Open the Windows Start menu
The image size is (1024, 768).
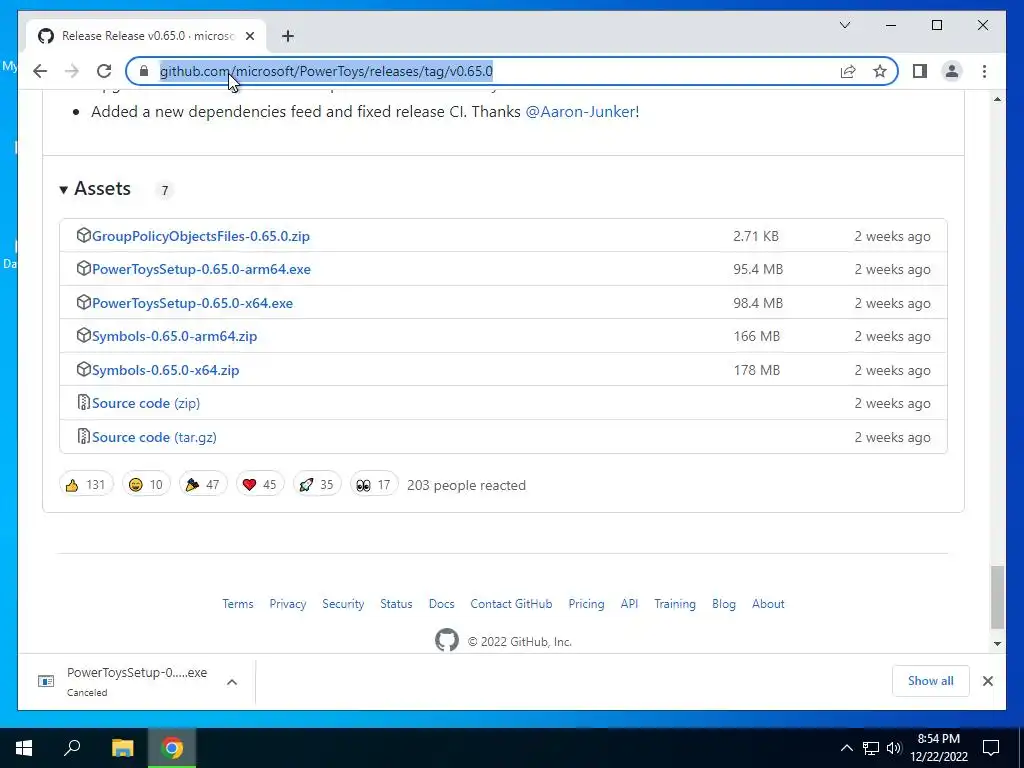tap(24, 748)
